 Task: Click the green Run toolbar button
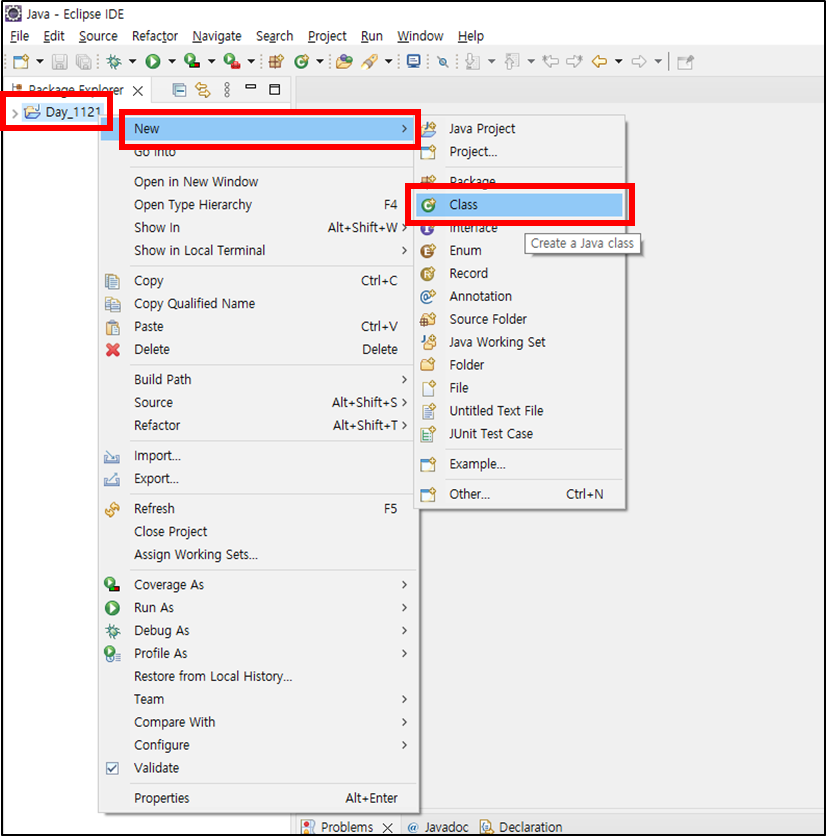point(153,62)
